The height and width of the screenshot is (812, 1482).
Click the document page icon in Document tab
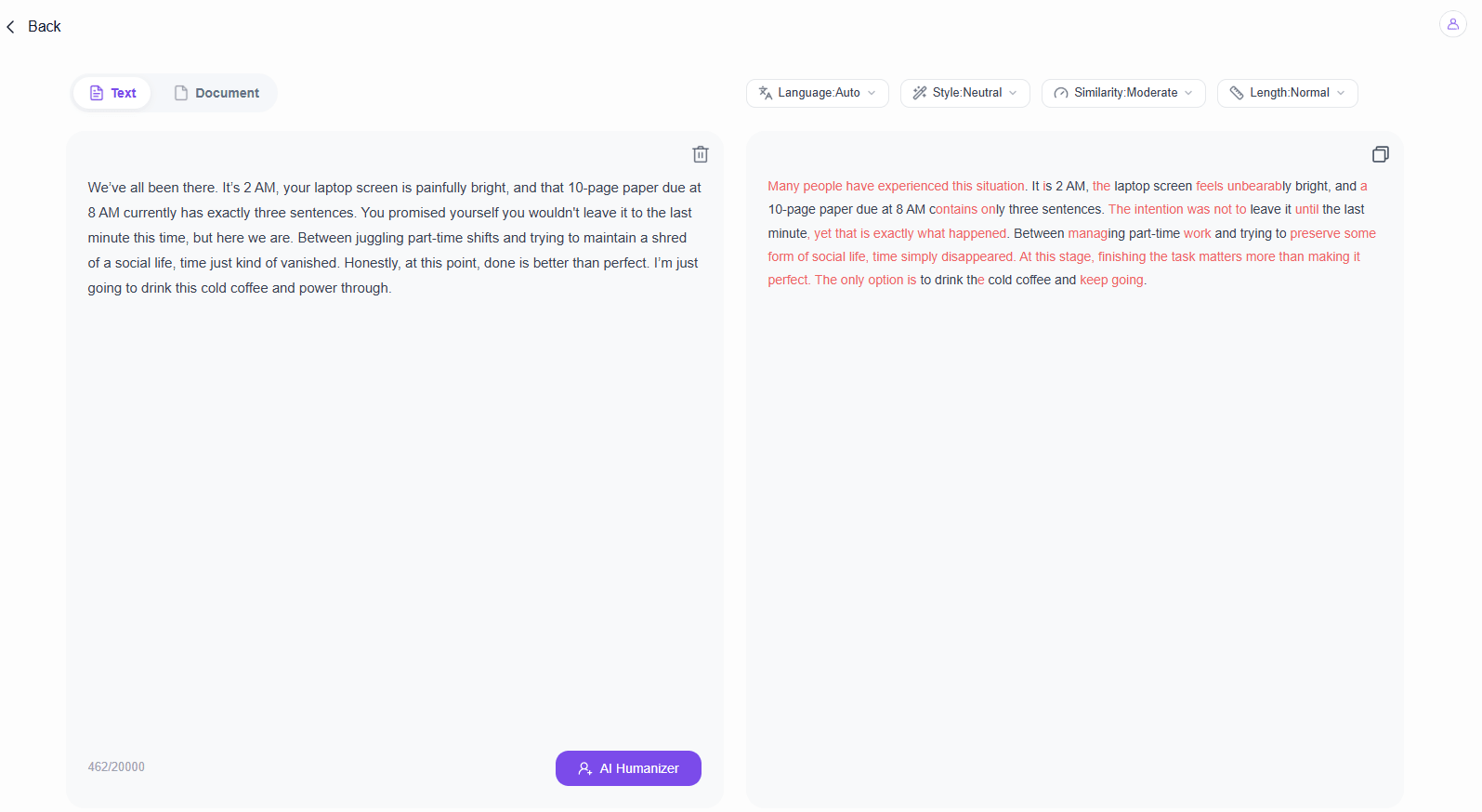181,93
